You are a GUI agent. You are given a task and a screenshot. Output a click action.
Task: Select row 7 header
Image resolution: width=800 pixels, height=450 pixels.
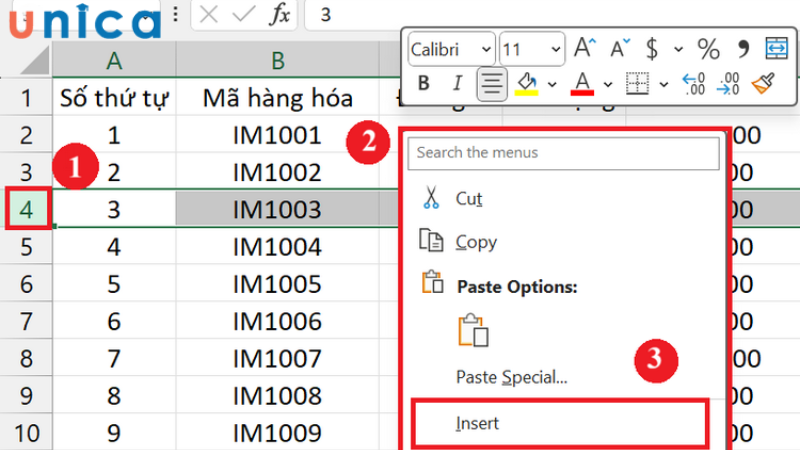point(27,321)
